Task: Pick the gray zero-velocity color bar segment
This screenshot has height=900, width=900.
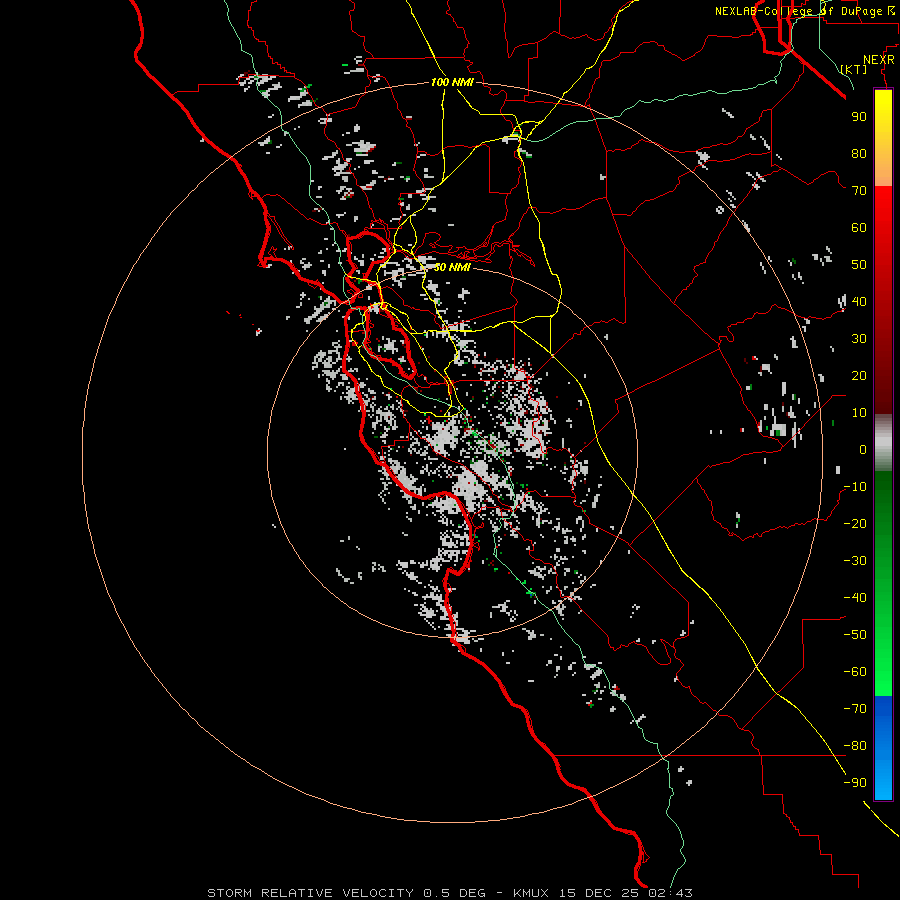Action: [883, 443]
